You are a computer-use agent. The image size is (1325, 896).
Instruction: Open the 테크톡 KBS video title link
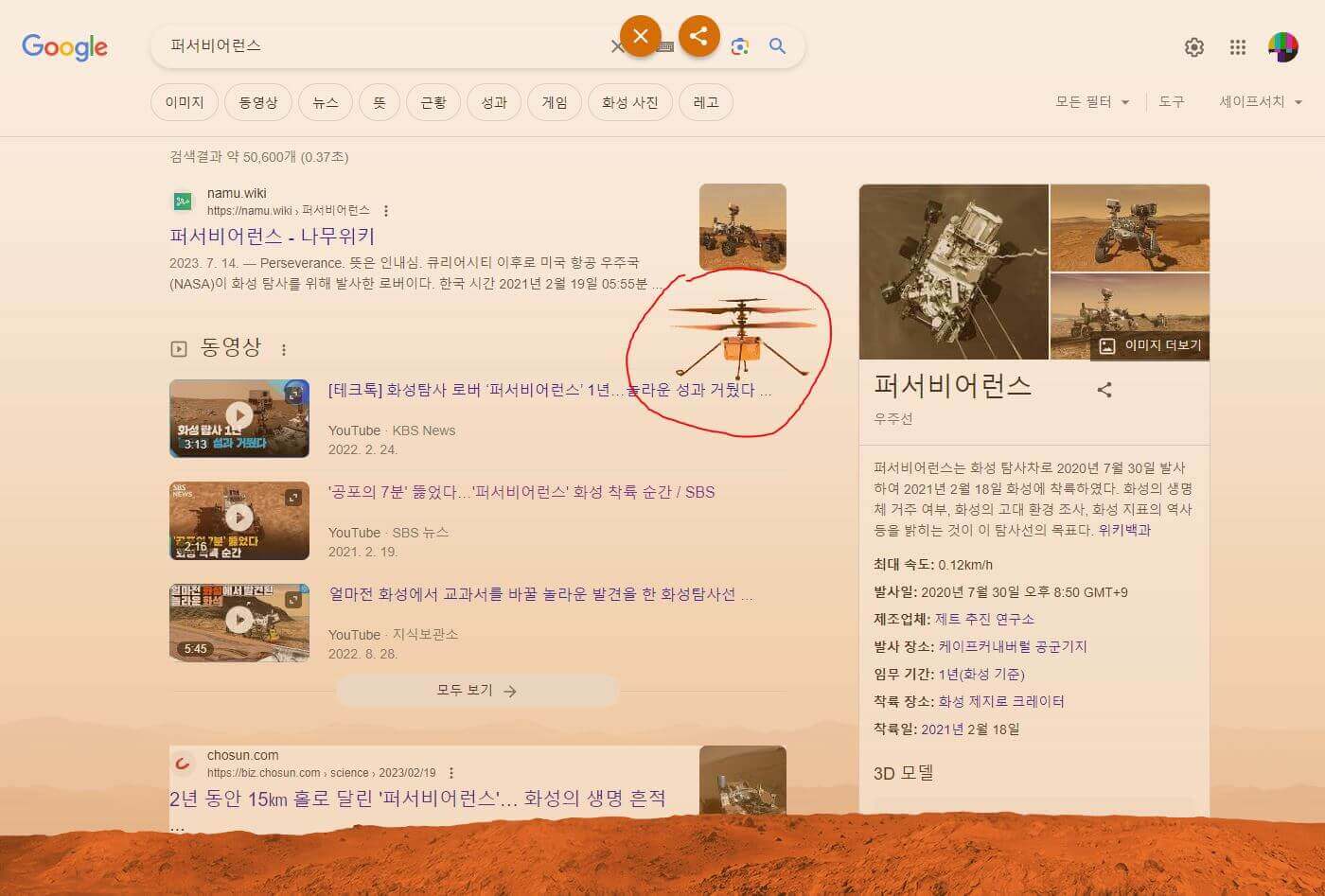pyautogui.click(x=550, y=390)
